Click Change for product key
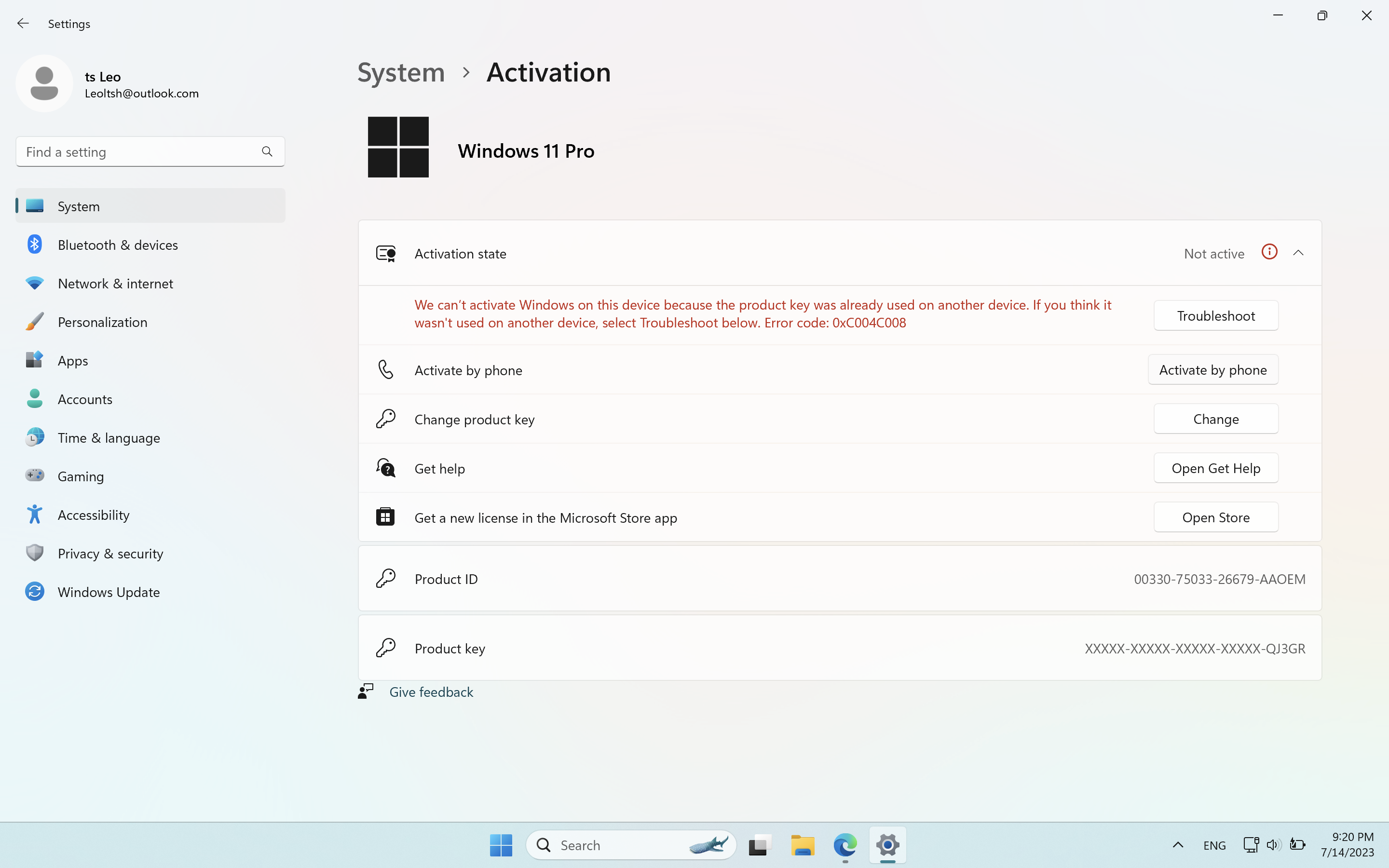 tap(1216, 419)
